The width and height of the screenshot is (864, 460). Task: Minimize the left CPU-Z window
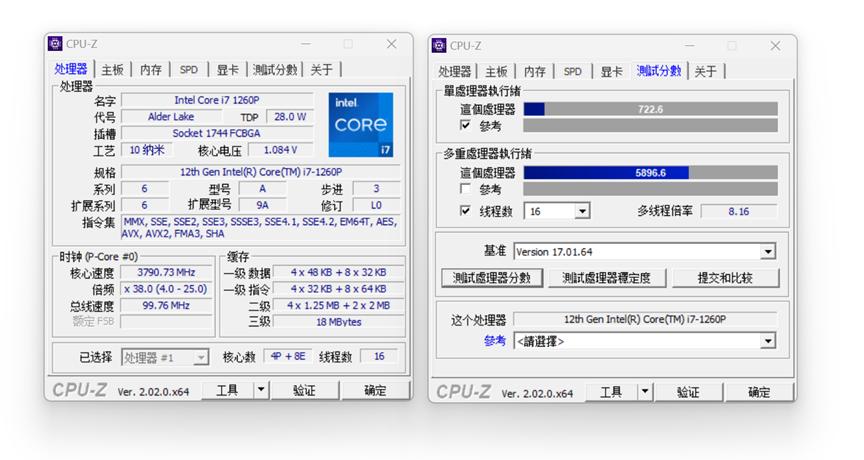[x=306, y=44]
